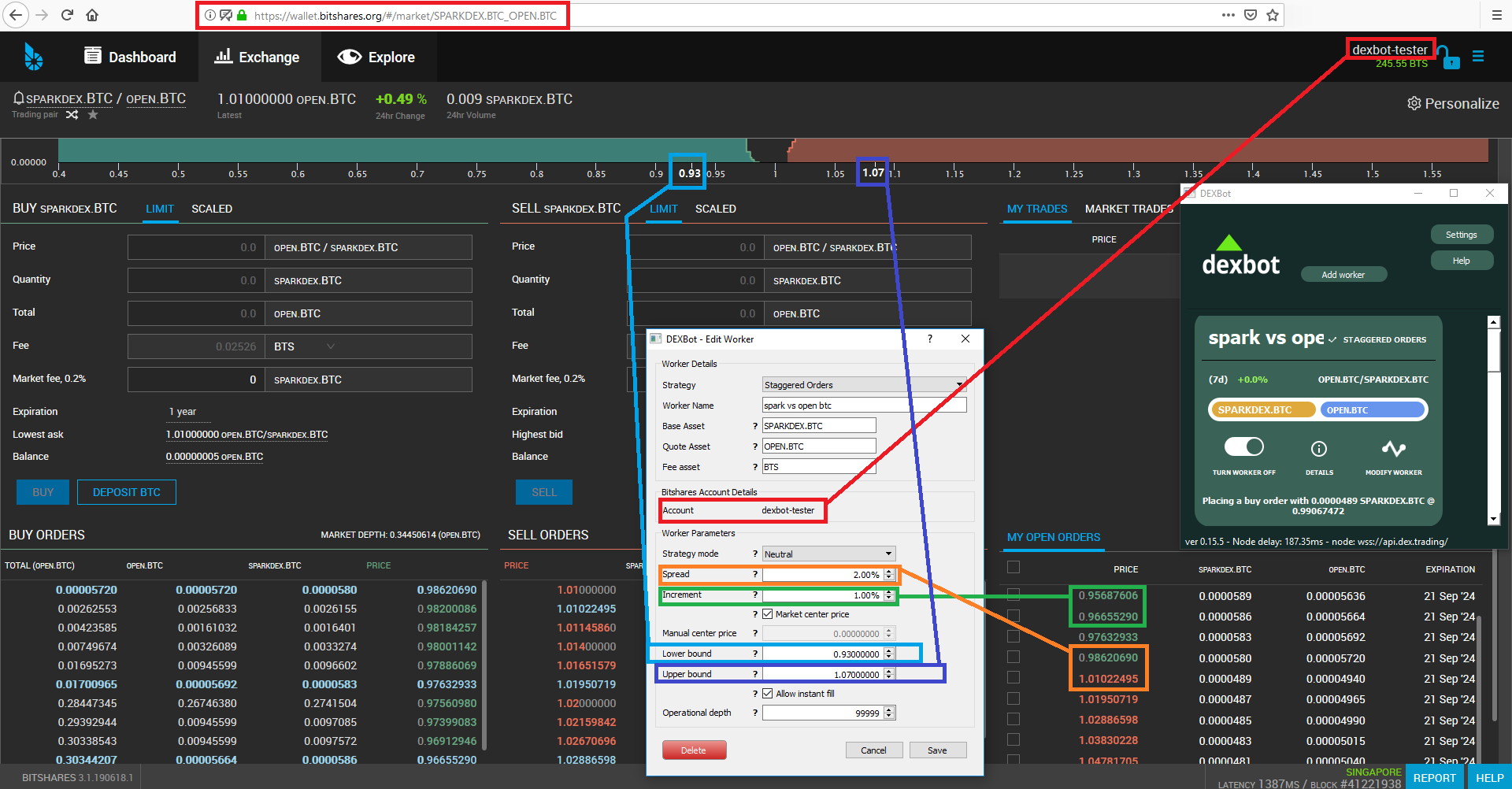The height and width of the screenshot is (789, 1512).
Task: Check the select-all open orders checkbox
Action: tap(1014, 567)
